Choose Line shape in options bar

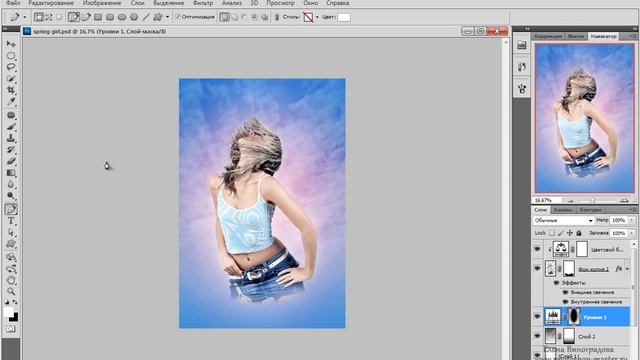146,17
